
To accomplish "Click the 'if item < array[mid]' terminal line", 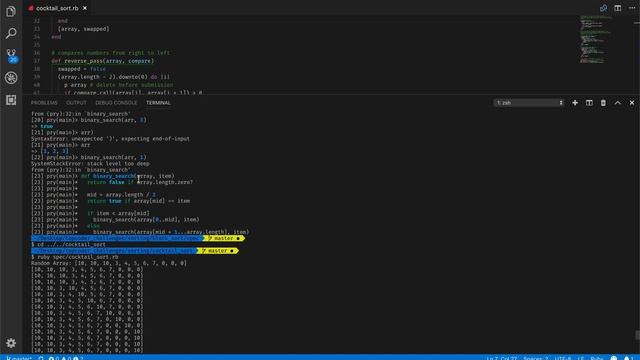I will pyautogui.click(x=118, y=213).
